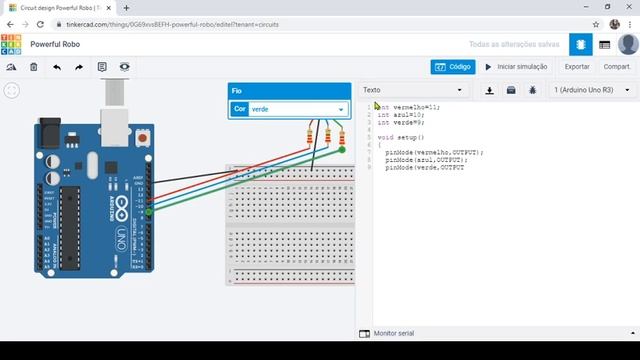Open the Chrome profile avatar

[x=614, y=24]
